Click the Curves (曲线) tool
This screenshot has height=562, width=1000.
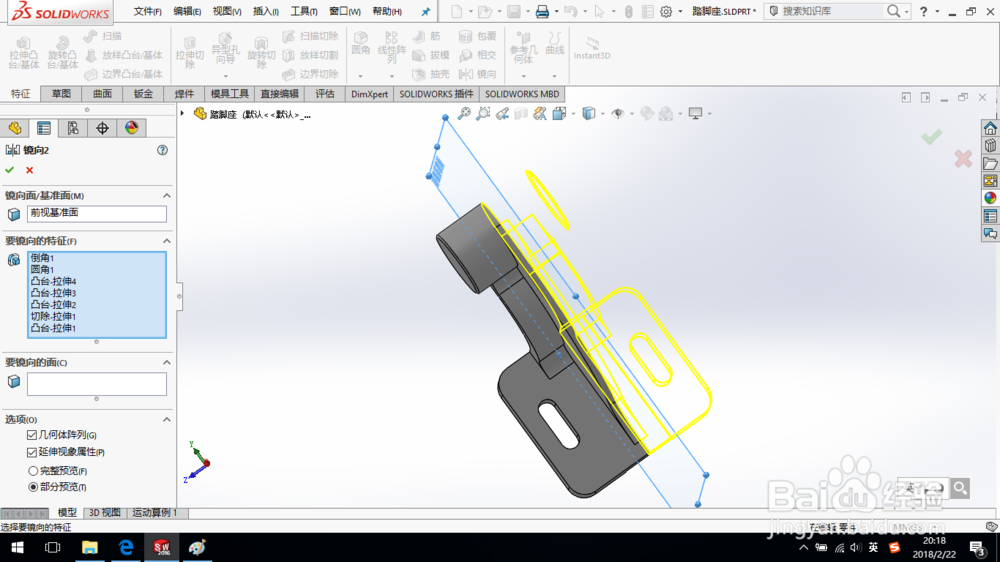(555, 43)
